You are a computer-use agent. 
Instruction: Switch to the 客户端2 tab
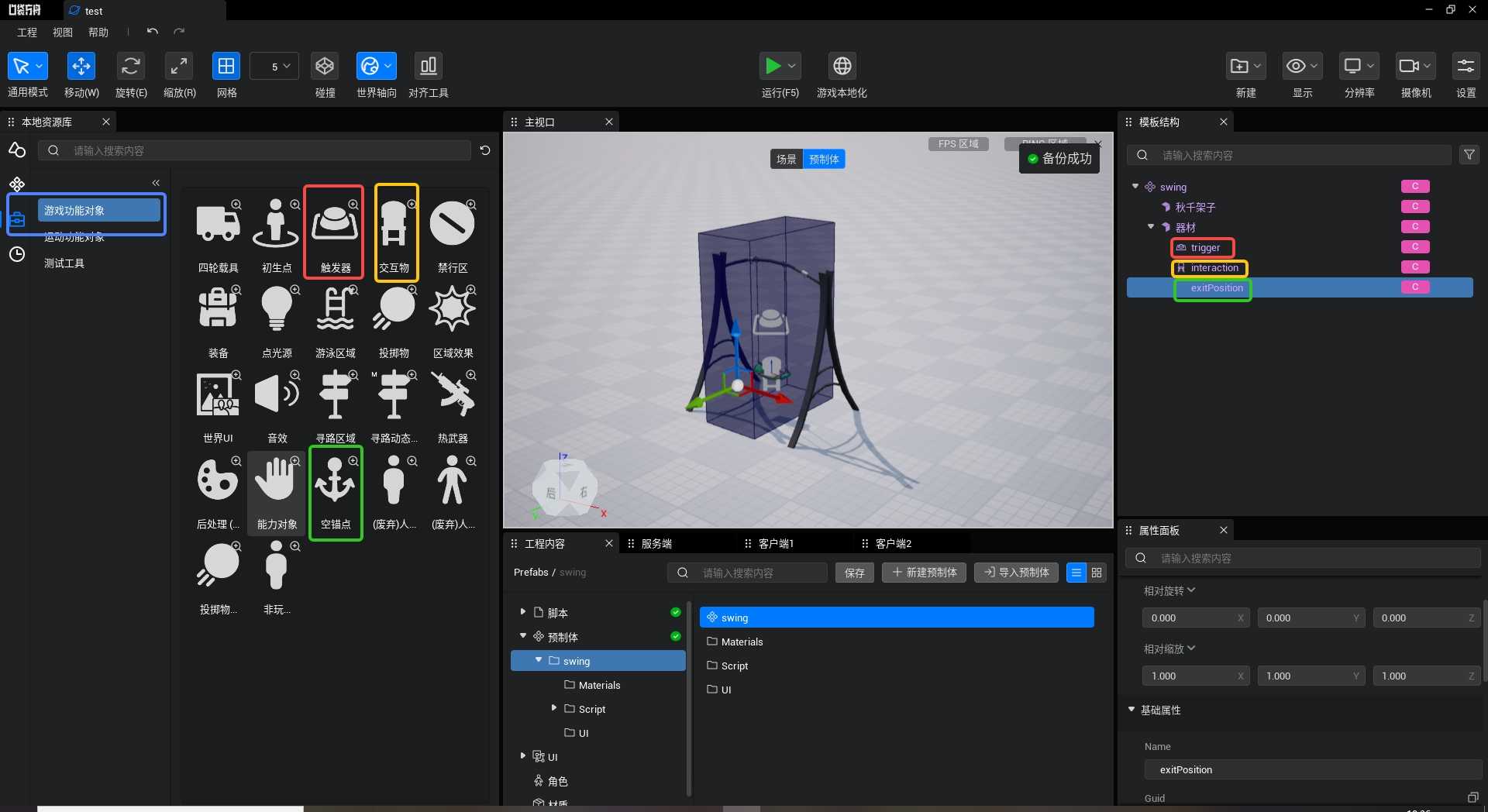click(x=893, y=544)
